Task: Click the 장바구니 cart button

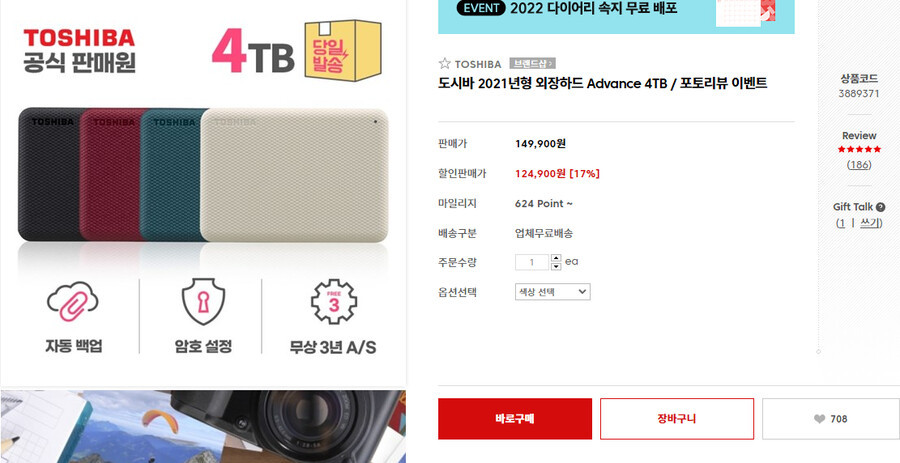Action: tap(677, 419)
